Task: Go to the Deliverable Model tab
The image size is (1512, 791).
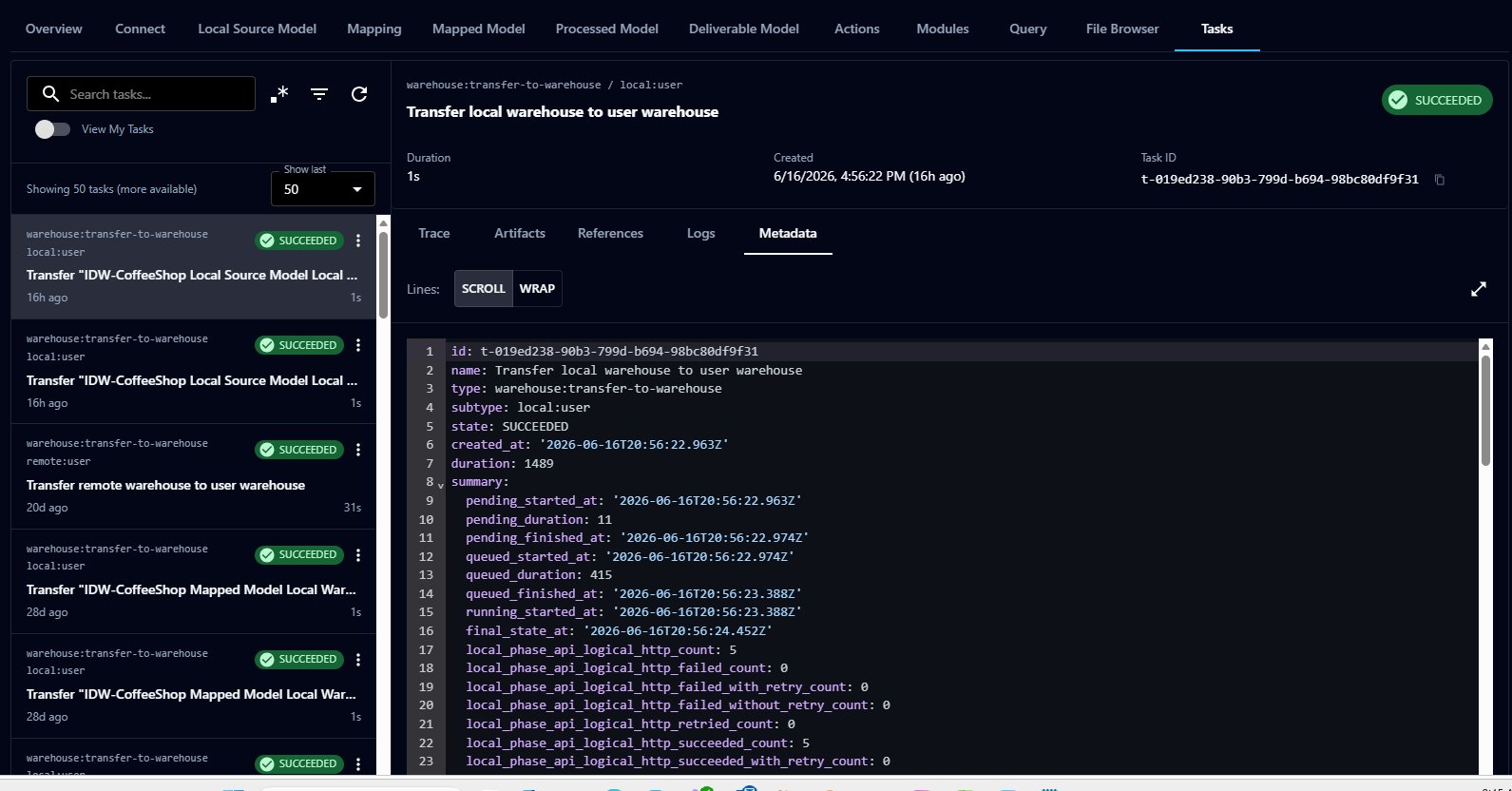Action: click(x=744, y=29)
